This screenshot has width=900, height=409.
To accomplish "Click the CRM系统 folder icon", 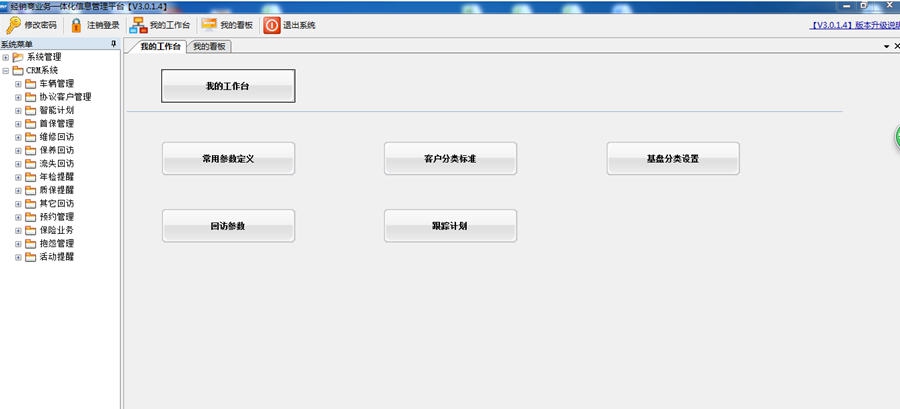I will tap(18, 71).
